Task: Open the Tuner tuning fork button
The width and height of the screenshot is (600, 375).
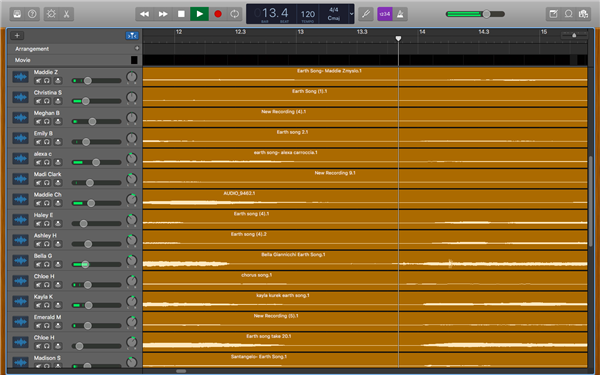Action: (366, 14)
